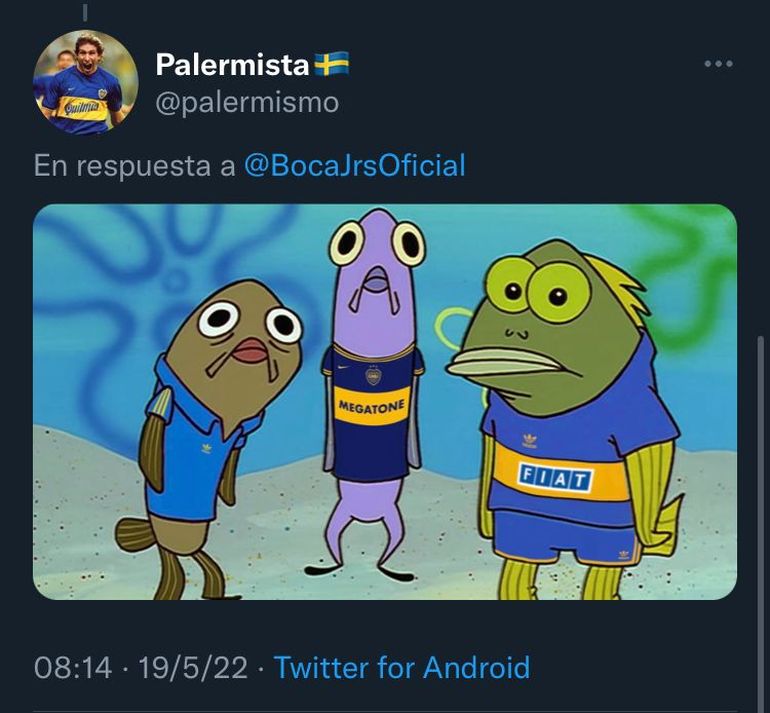The height and width of the screenshot is (713, 770).
Task: Open the three-dot more options menu
Action: (x=718, y=64)
